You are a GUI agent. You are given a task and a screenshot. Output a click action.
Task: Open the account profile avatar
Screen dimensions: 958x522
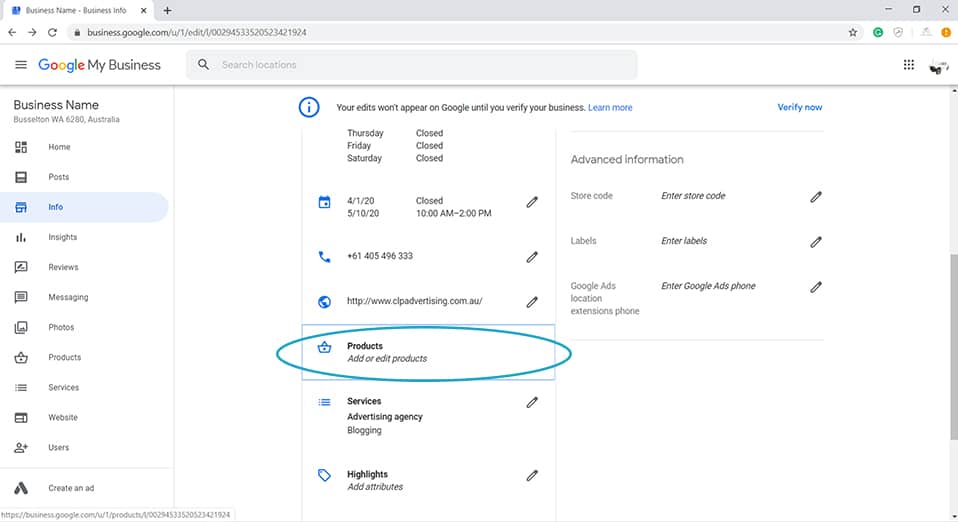[938, 66]
